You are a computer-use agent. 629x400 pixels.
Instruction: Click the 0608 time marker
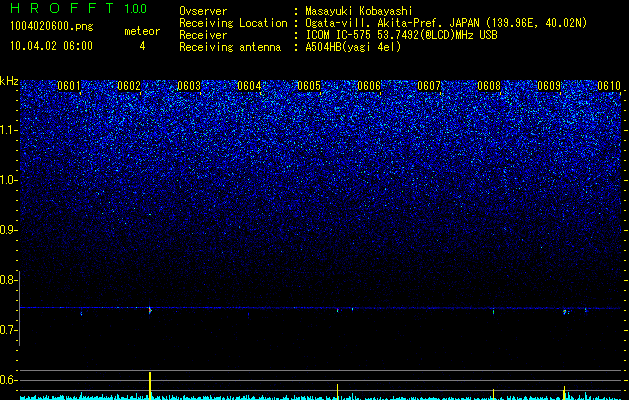point(489,86)
